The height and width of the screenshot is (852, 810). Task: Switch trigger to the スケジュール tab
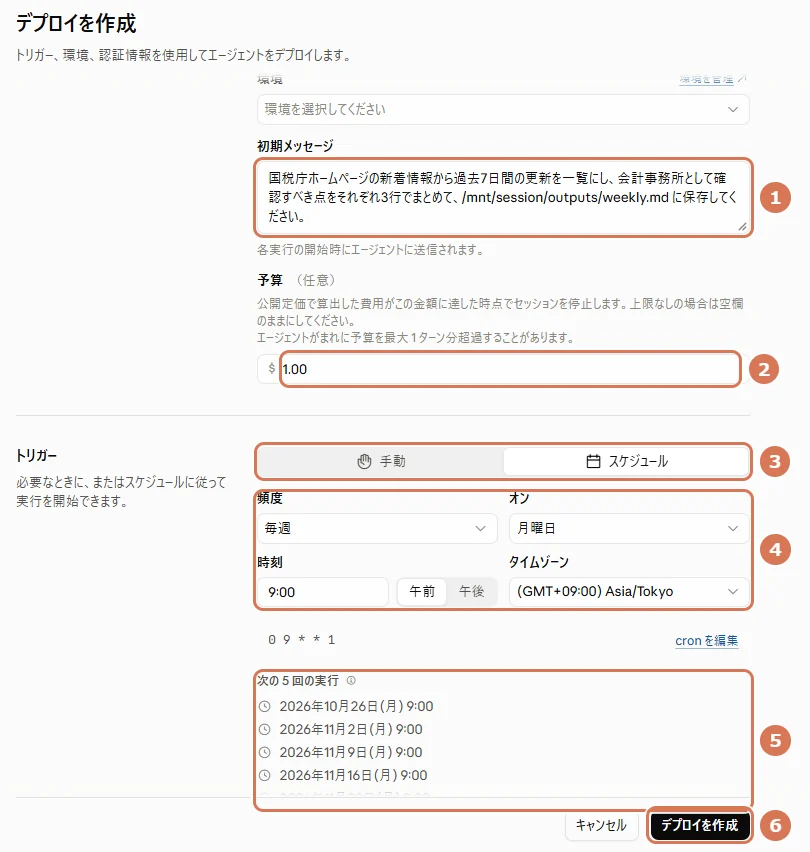[626, 461]
